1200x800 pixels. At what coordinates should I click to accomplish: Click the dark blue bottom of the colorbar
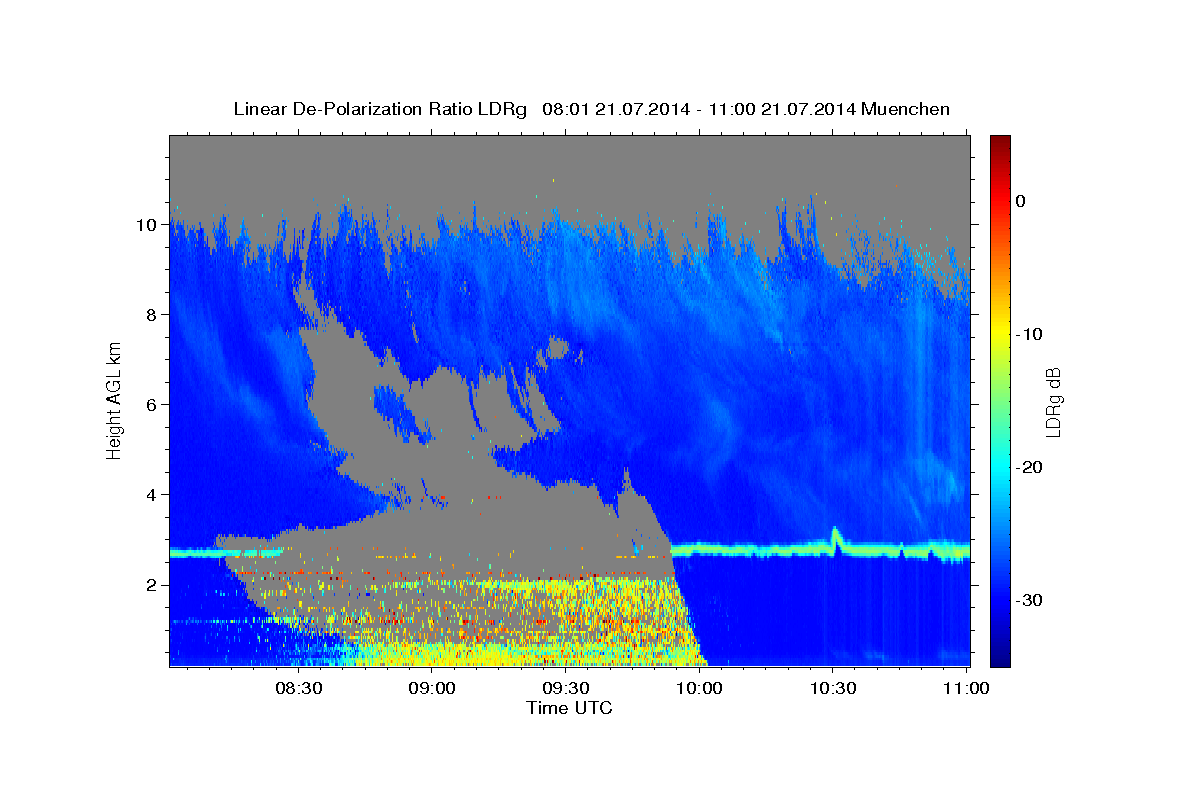1000,658
